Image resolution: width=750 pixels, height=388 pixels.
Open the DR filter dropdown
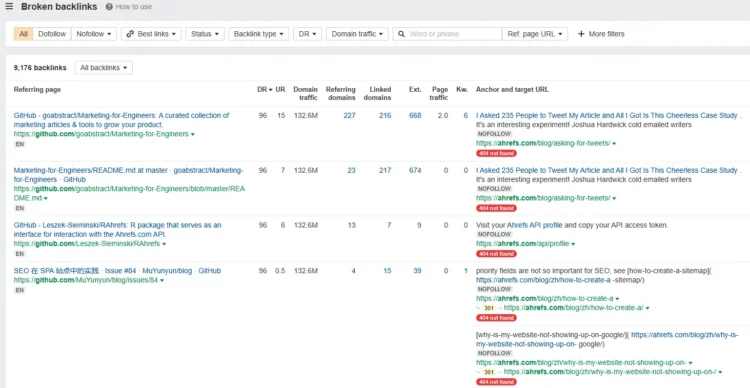307,34
